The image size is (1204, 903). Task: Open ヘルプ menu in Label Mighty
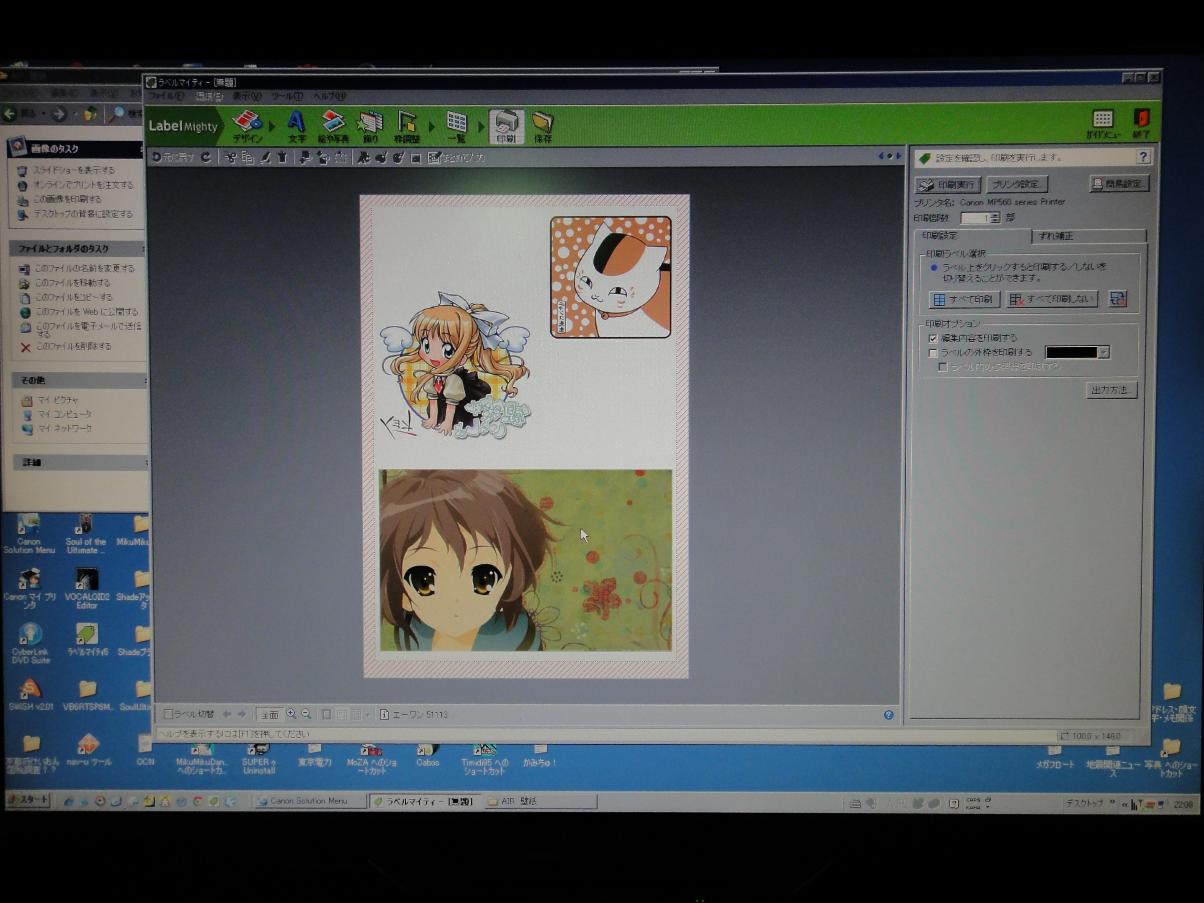[329, 96]
